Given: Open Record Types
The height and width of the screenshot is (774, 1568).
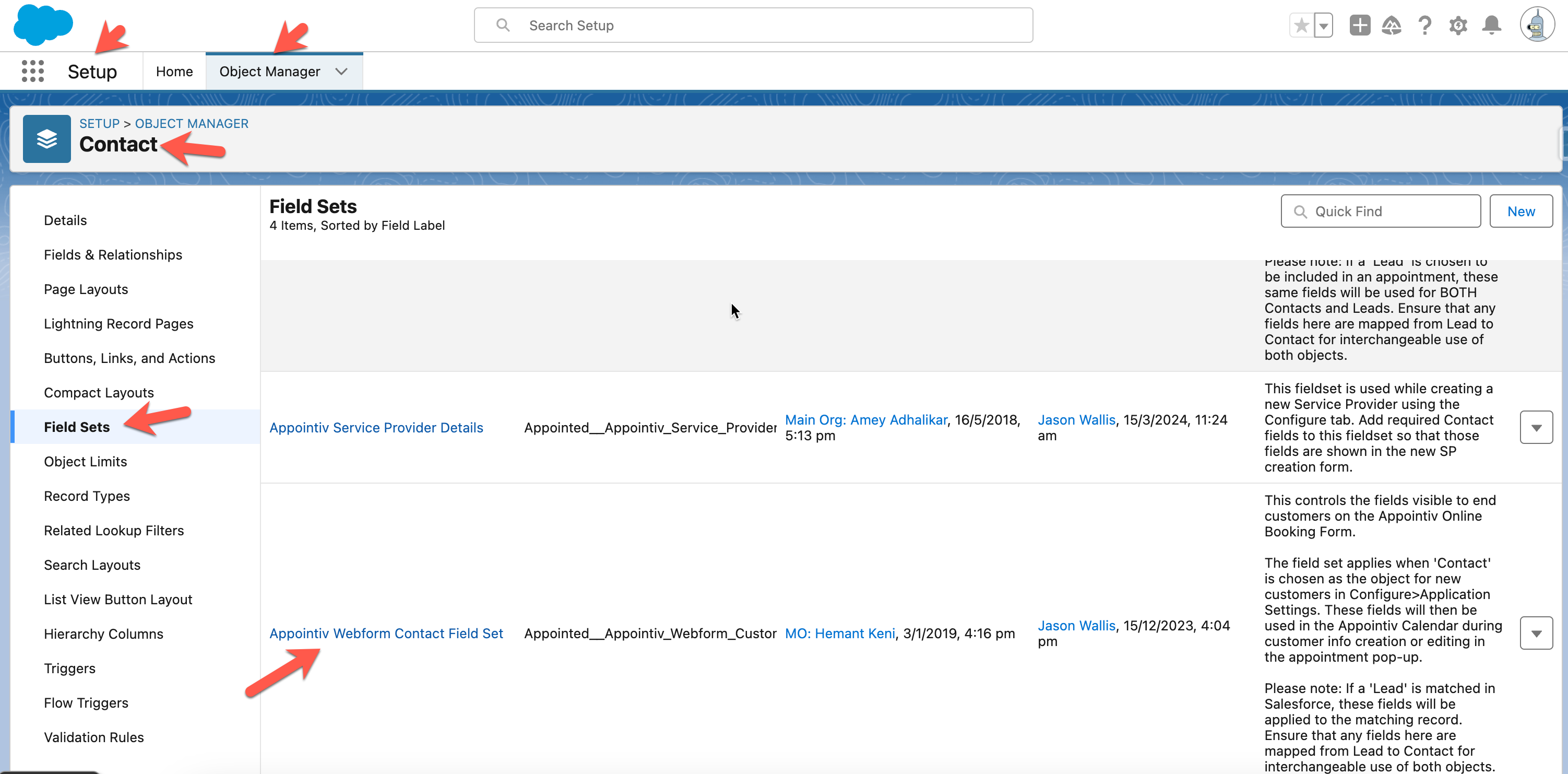Looking at the screenshot, I should click(x=87, y=496).
